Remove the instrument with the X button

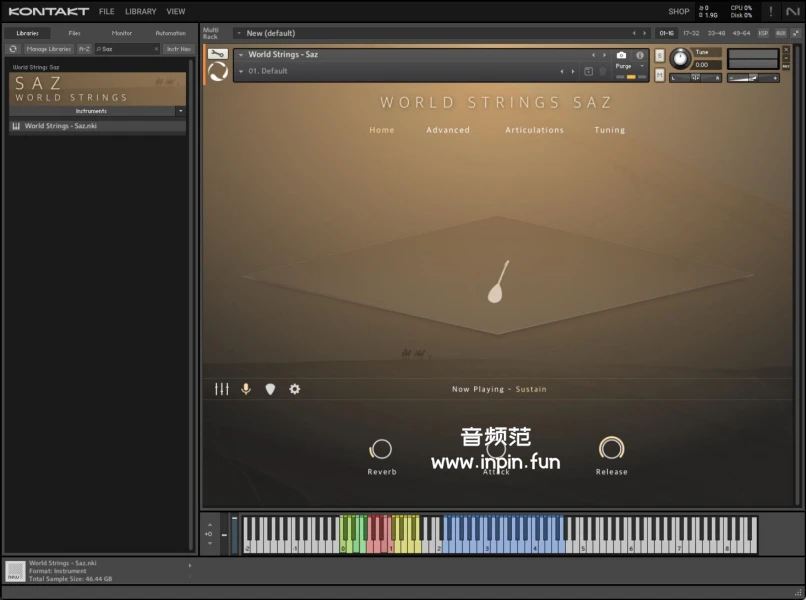click(x=786, y=49)
